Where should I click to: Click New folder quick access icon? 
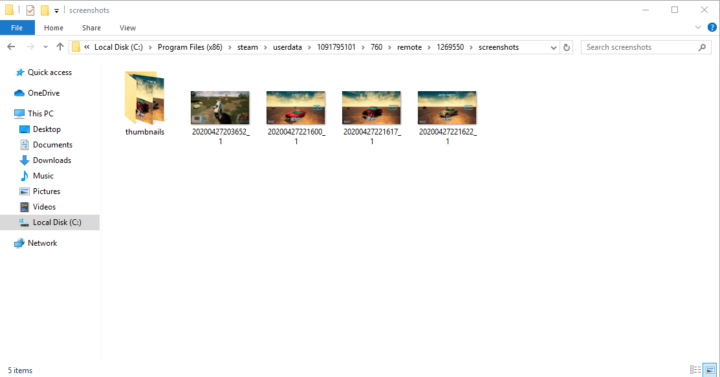click(45, 10)
